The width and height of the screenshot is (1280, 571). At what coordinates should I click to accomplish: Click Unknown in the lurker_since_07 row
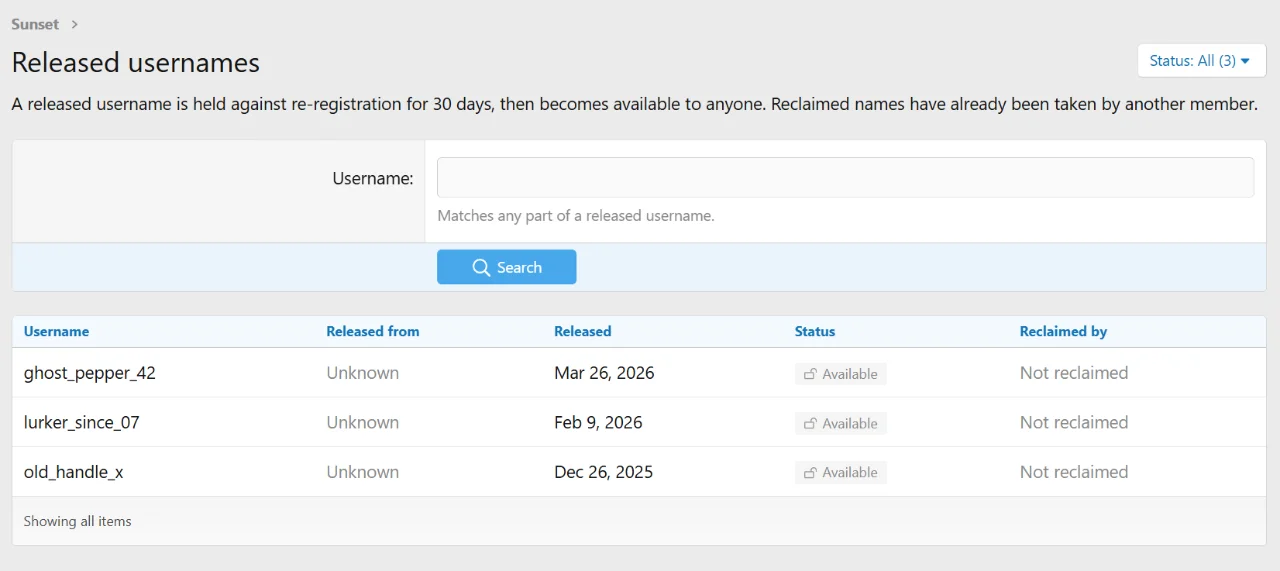pos(363,422)
